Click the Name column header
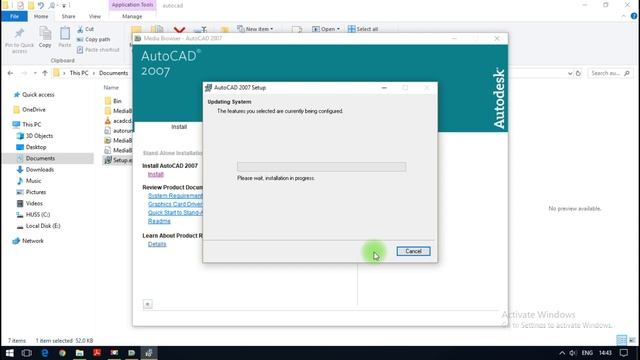640x360 pixels. coord(111,88)
